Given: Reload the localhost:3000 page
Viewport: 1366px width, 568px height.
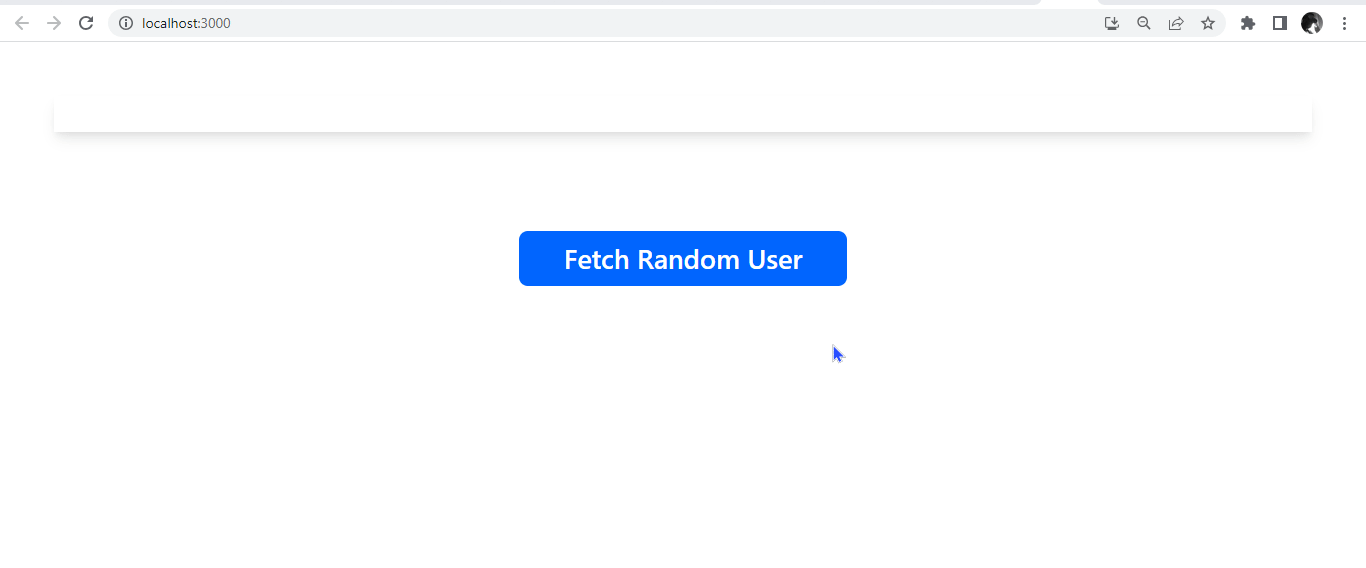Looking at the screenshot, I should click(86, 23).
